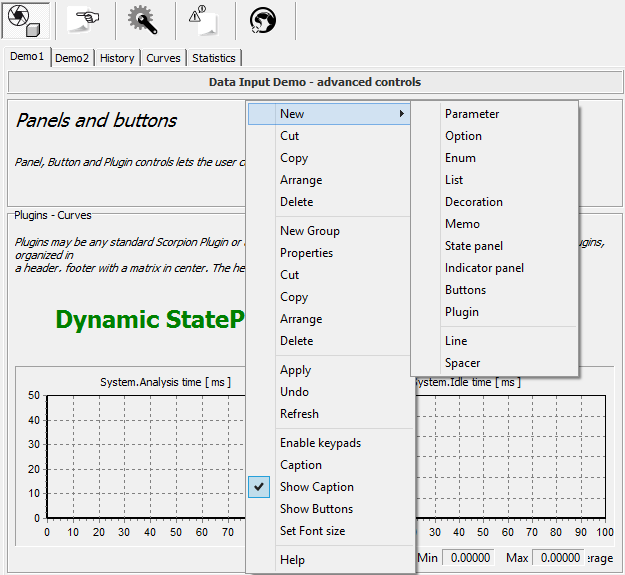Select State panel in the submenu
The width and height of the screenshot is (625, 575).
[474, 246]
